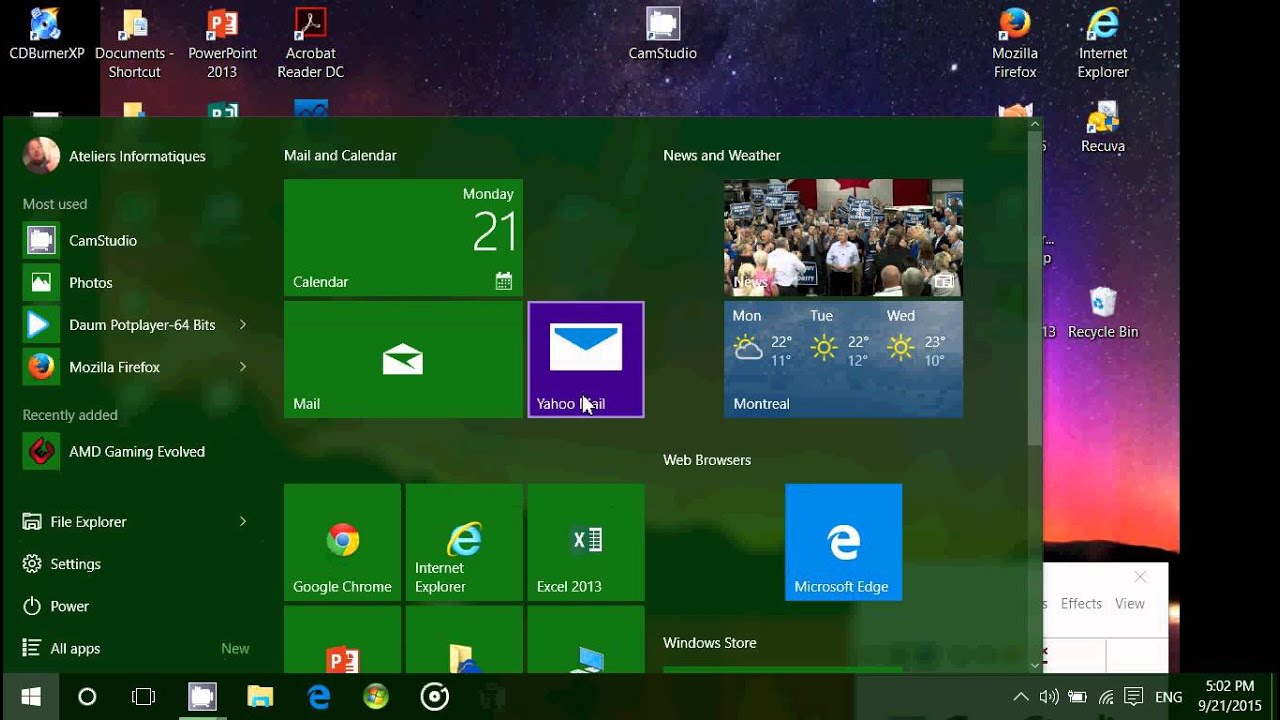Select the News and Weather group heading
Screen dimensions: 1280x720
[721, 156]
